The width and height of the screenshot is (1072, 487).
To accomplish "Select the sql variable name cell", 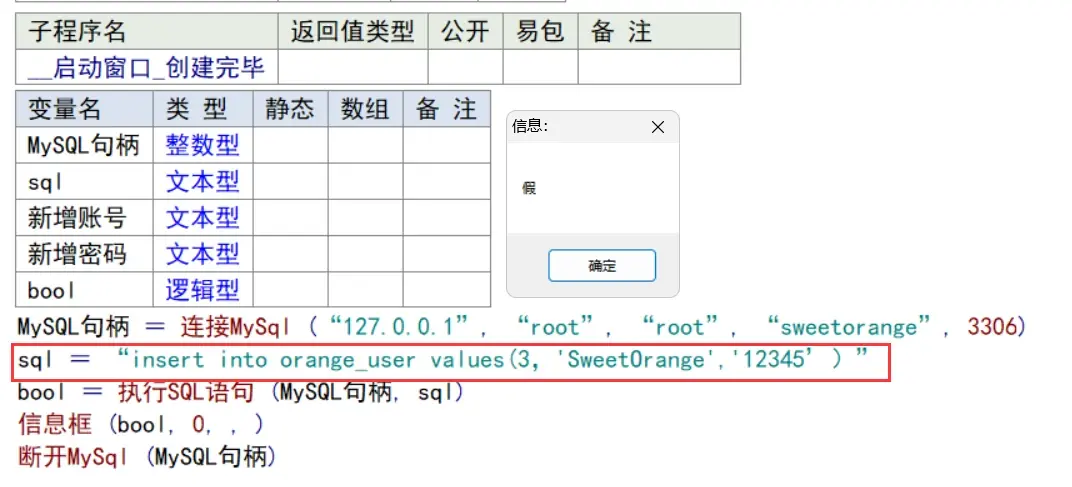I will click(x=84, y=182).
